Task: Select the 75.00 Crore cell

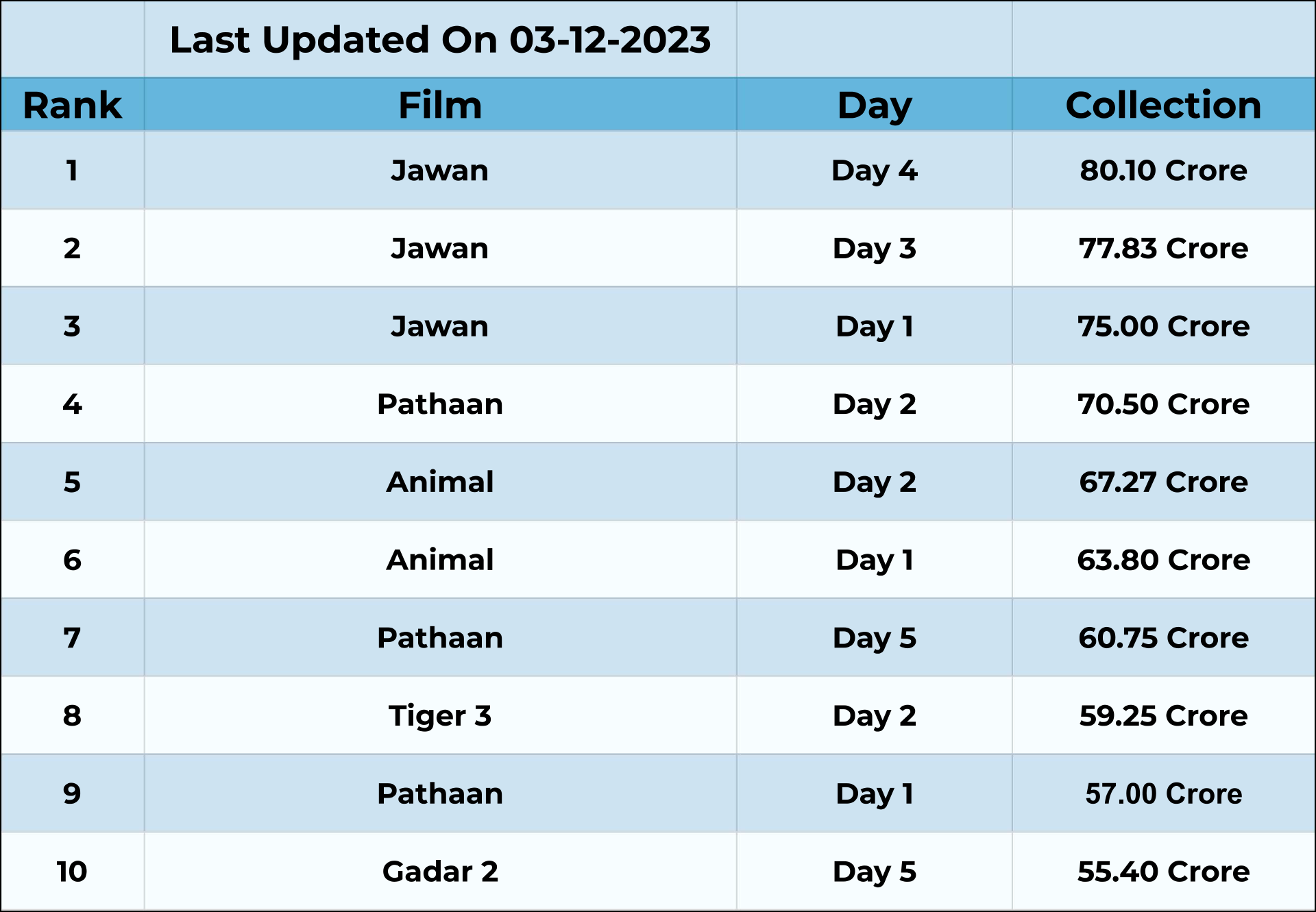Action: point(1163,326)
